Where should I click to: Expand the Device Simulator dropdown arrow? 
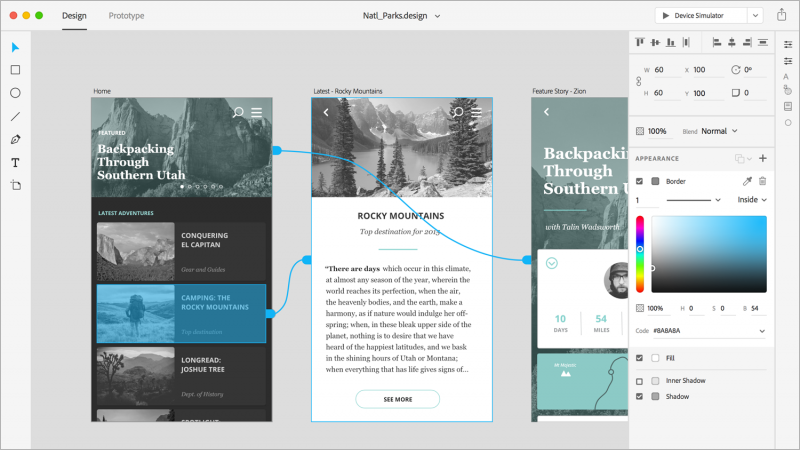pos(755,15)
